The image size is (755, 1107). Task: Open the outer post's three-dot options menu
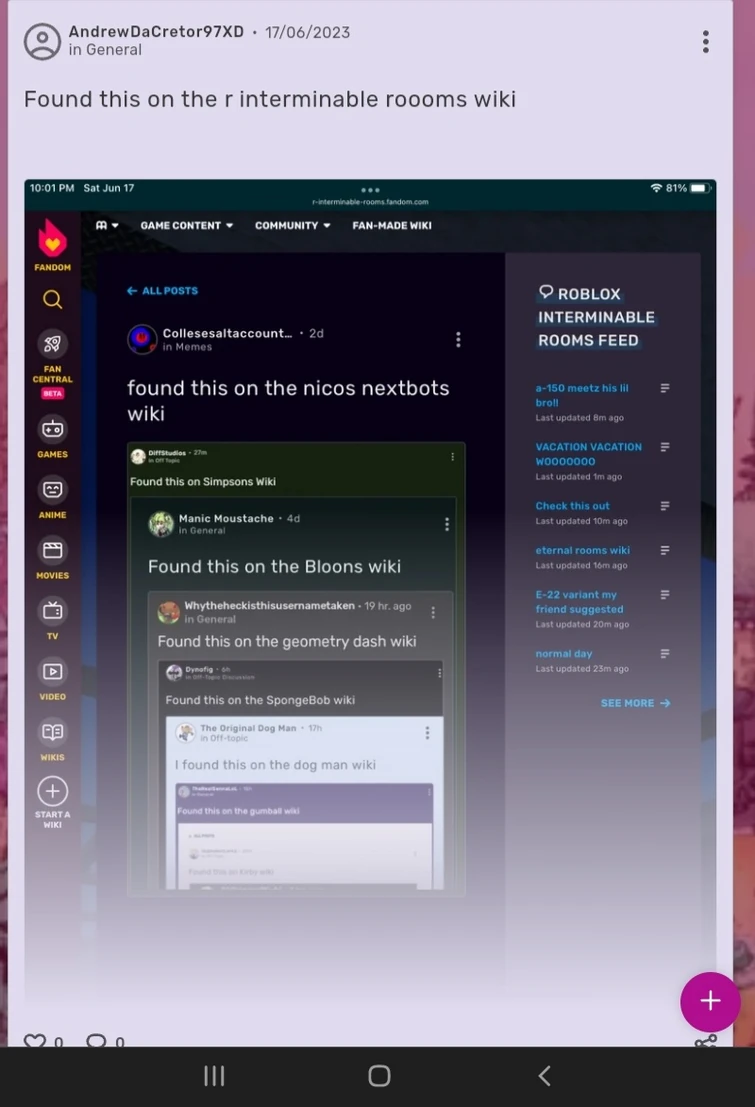click(x=705, y=42)
